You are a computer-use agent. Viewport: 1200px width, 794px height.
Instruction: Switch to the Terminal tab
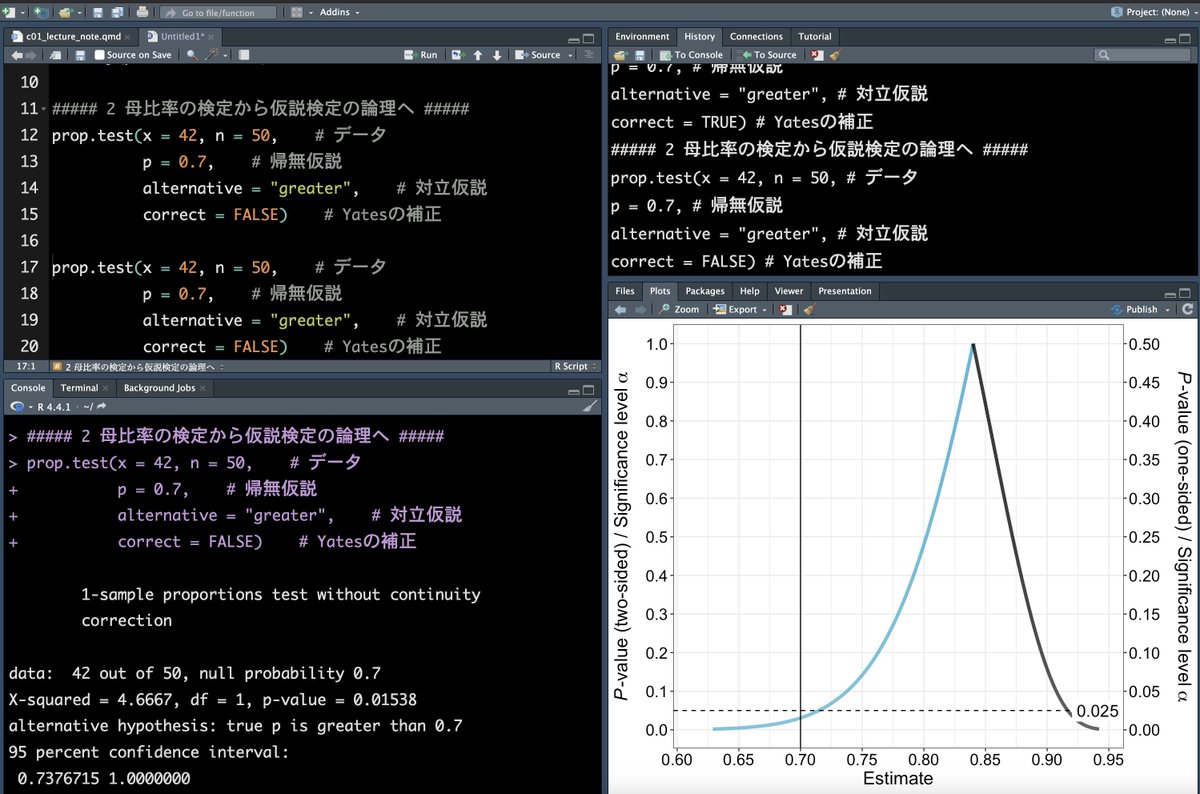(79, 387)
